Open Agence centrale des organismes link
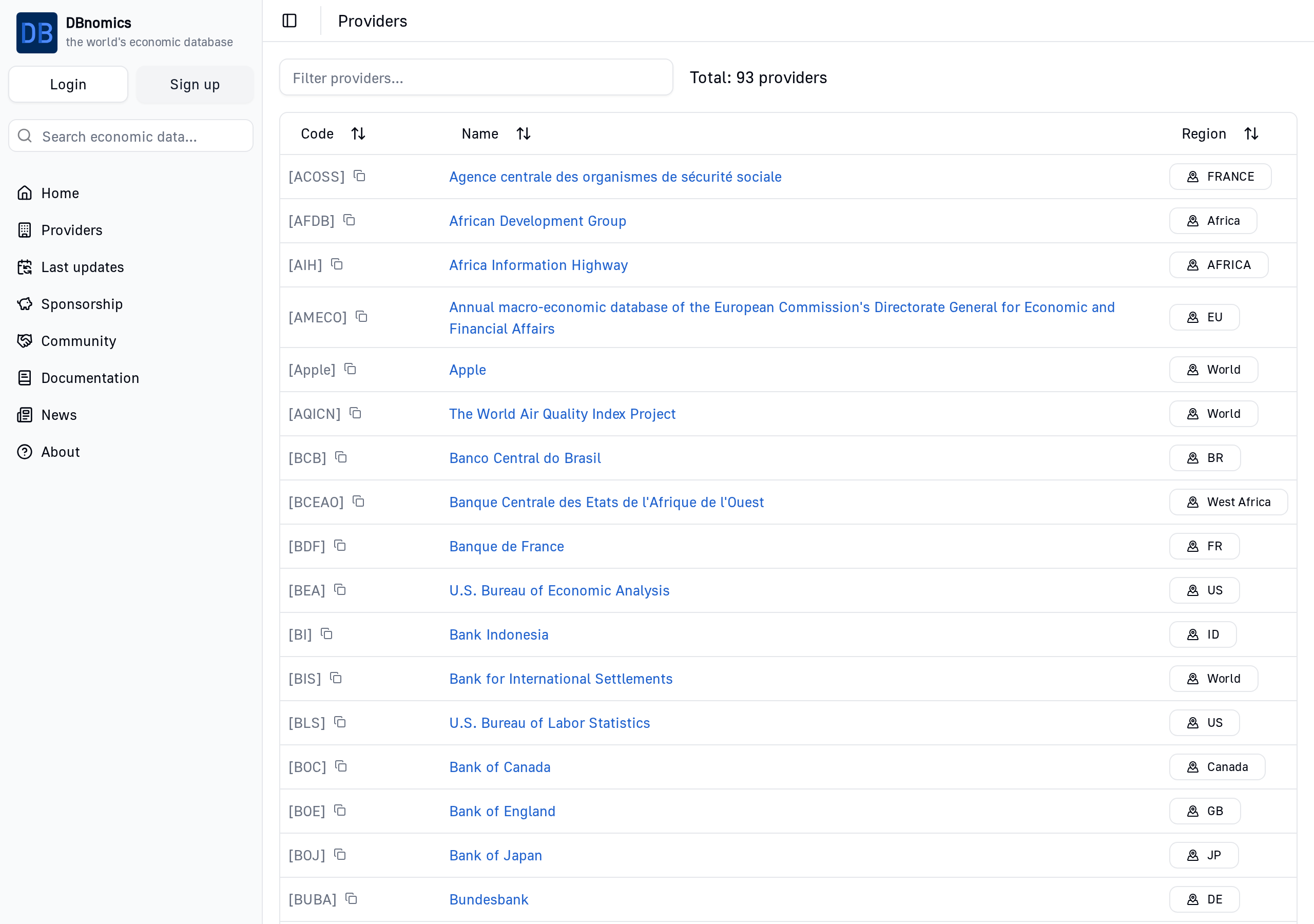1314x924 pixels. (615, 176)
